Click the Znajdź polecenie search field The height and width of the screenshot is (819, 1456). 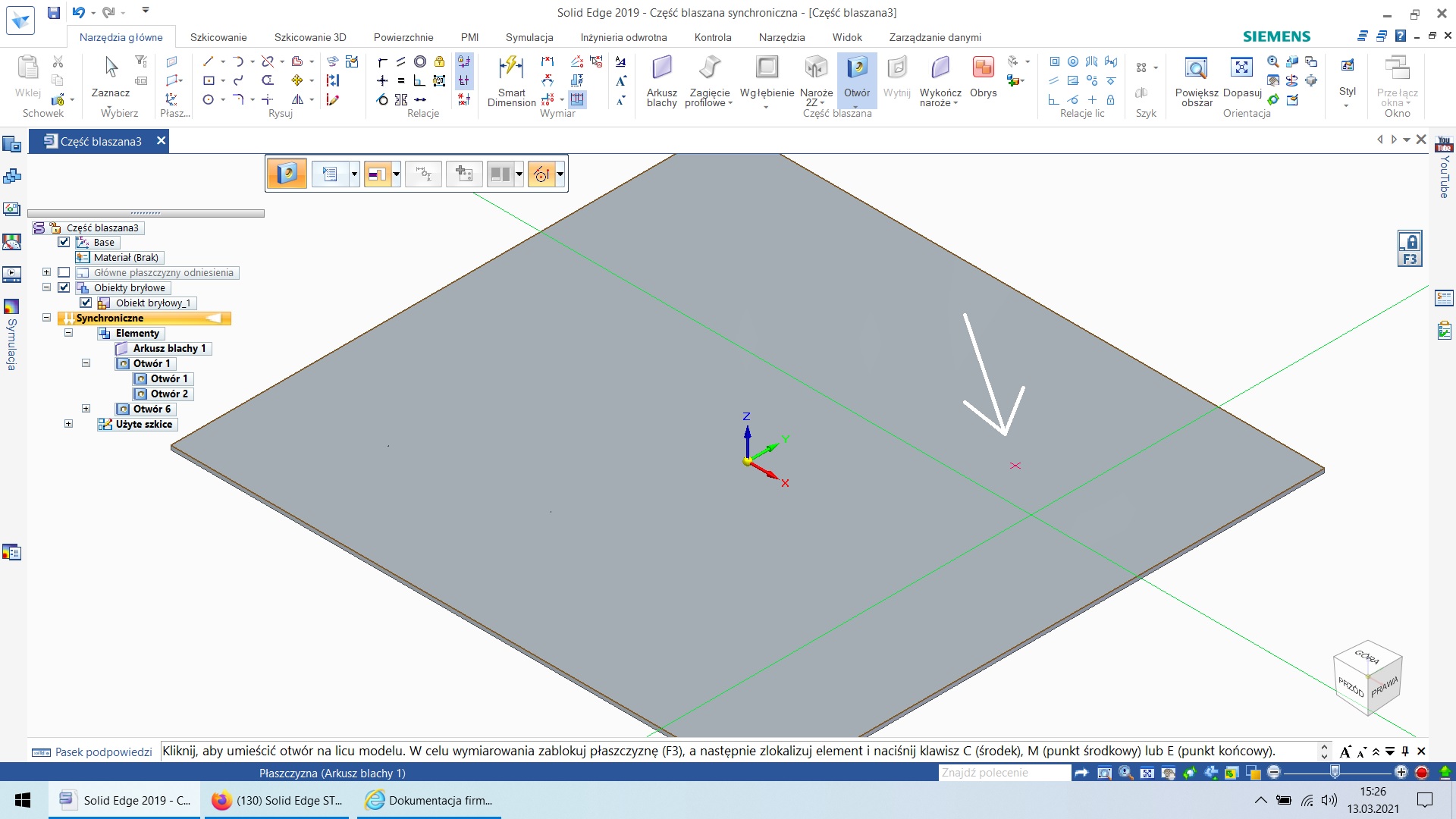(1003, 773)
